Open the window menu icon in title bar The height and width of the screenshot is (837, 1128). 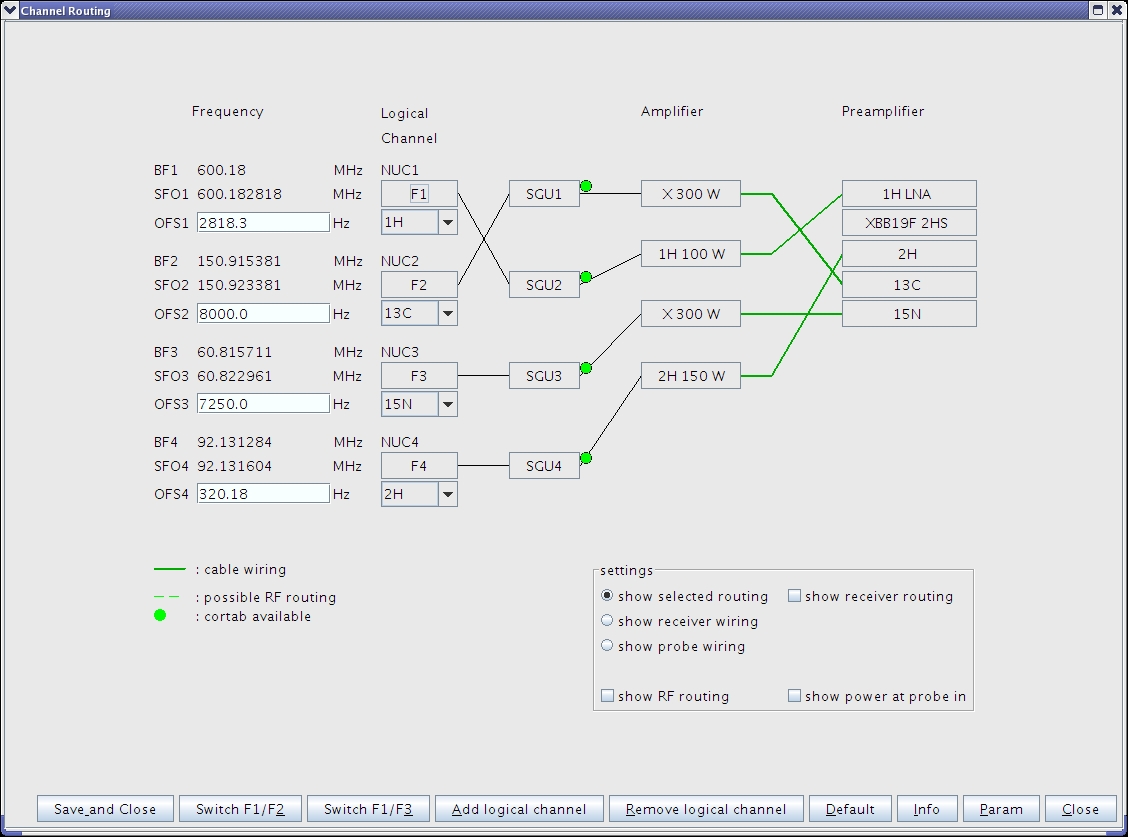pos(10,10)
